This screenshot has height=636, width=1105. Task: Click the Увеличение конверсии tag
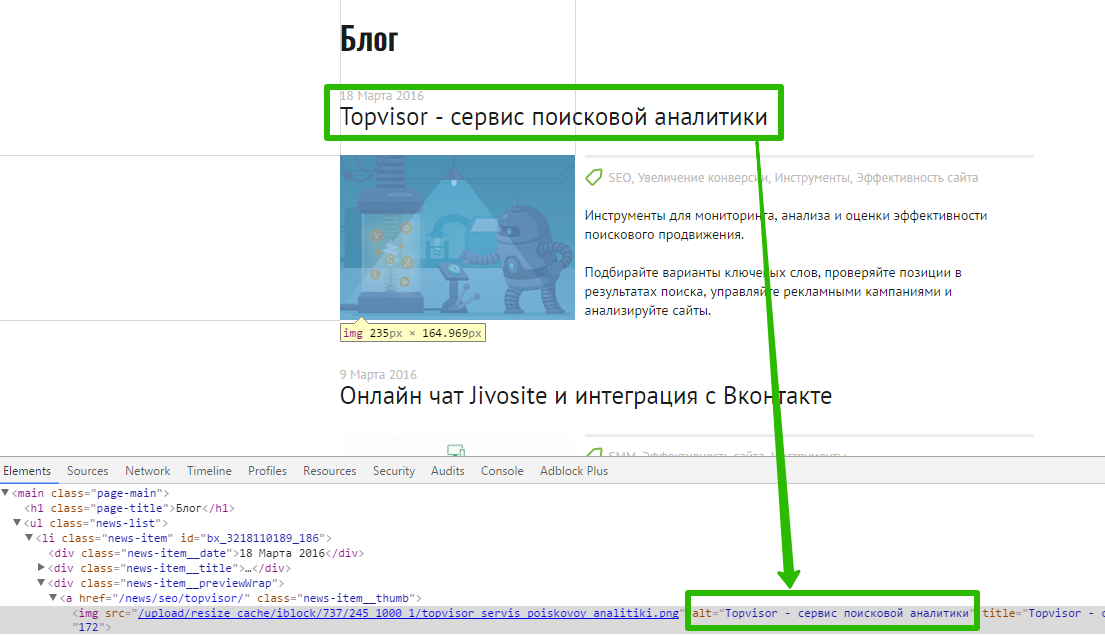tap(703, 178)
